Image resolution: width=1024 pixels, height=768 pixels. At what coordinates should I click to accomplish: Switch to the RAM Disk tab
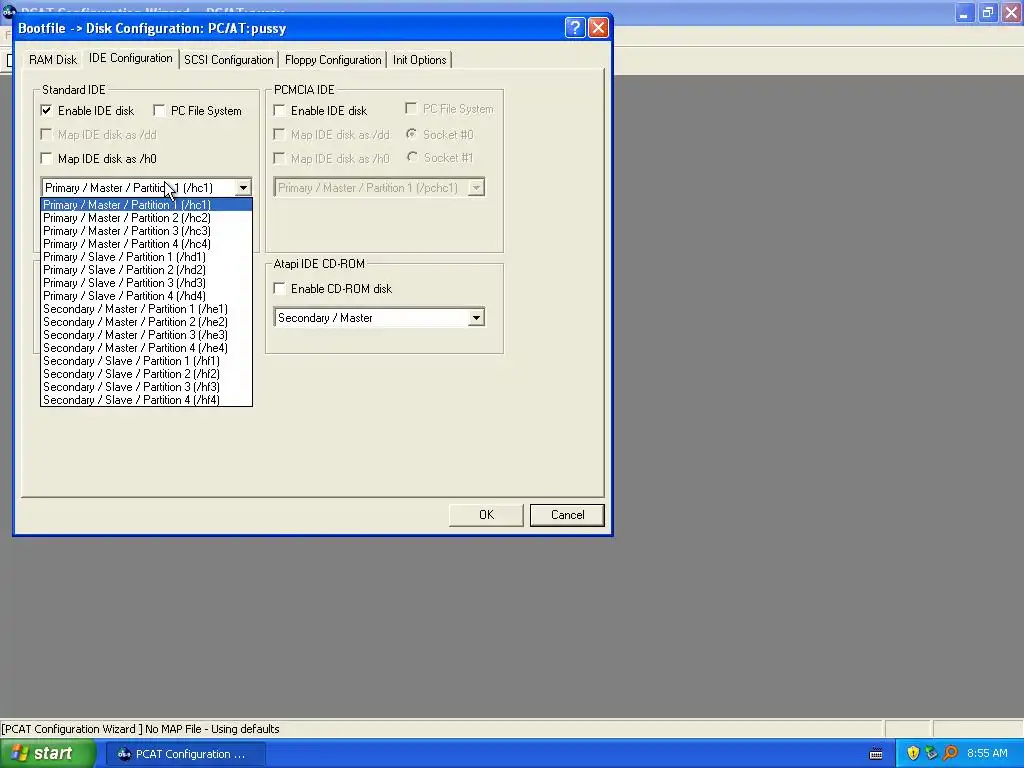[x=53, y=59]
